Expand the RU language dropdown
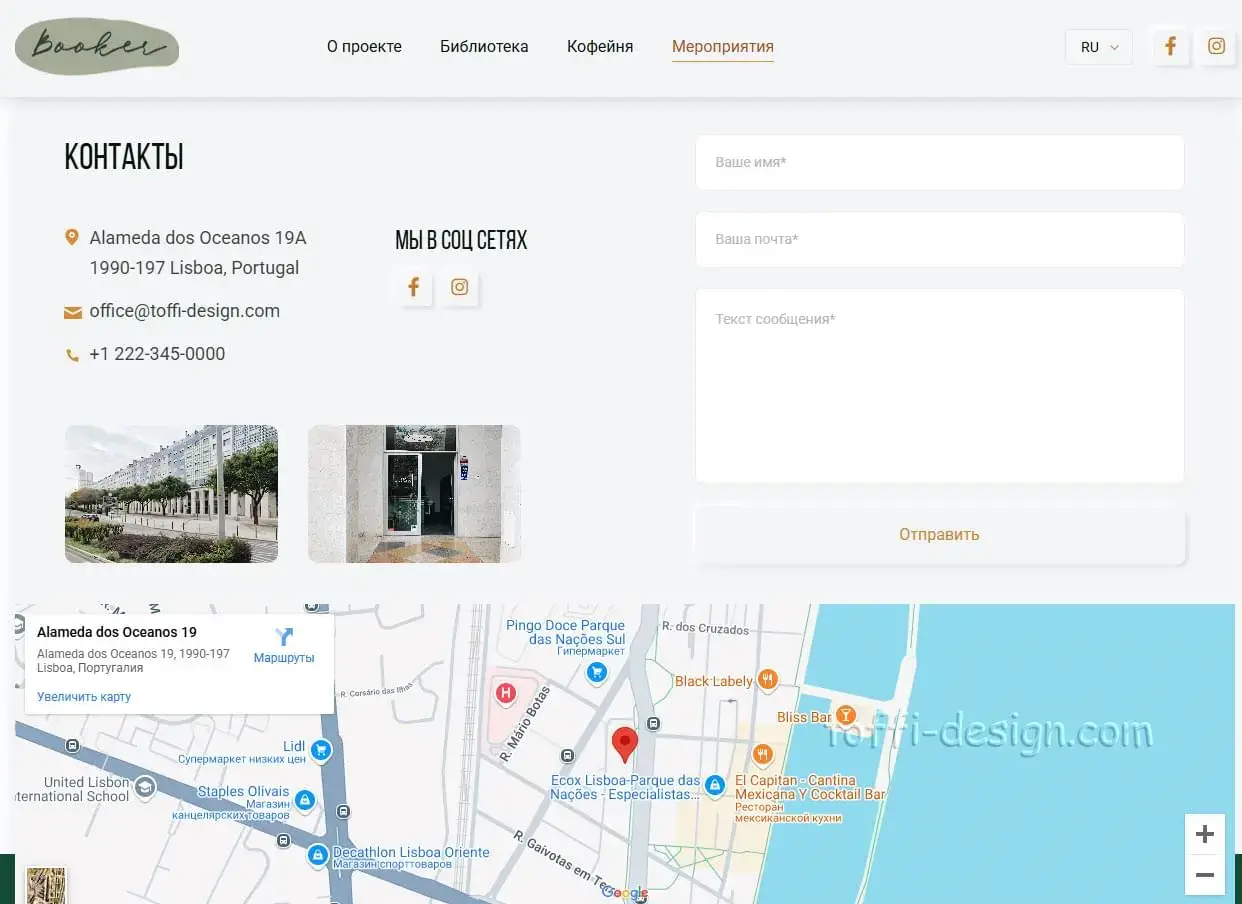1242x904 pixels. pos(1098,47)
